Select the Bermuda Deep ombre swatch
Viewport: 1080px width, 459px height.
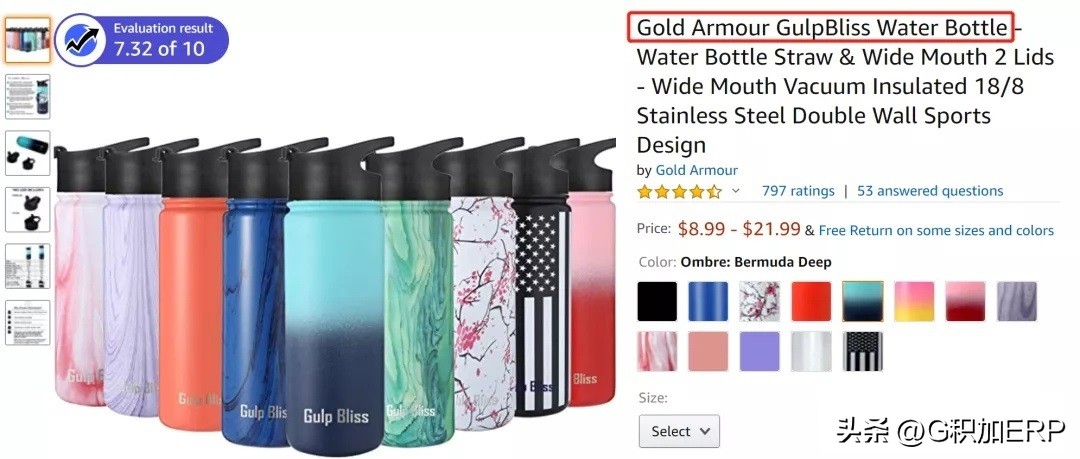click(x=862, y=301)
